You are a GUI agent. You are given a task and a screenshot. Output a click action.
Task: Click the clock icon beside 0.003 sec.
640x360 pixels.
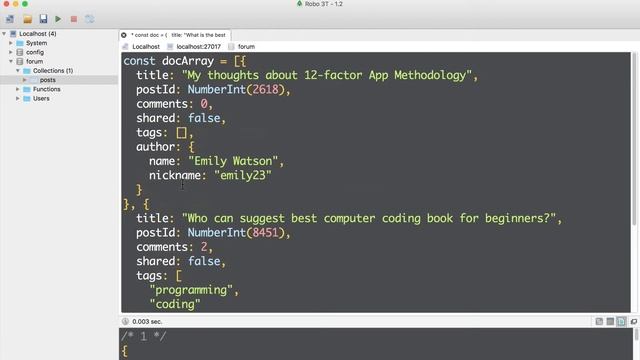coord(125,322)
